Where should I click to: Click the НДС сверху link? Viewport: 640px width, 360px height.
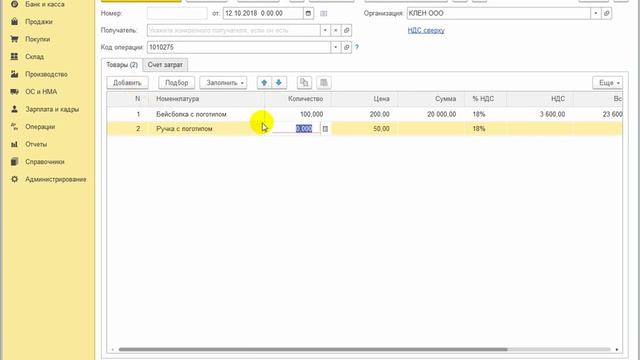[426, 30]
